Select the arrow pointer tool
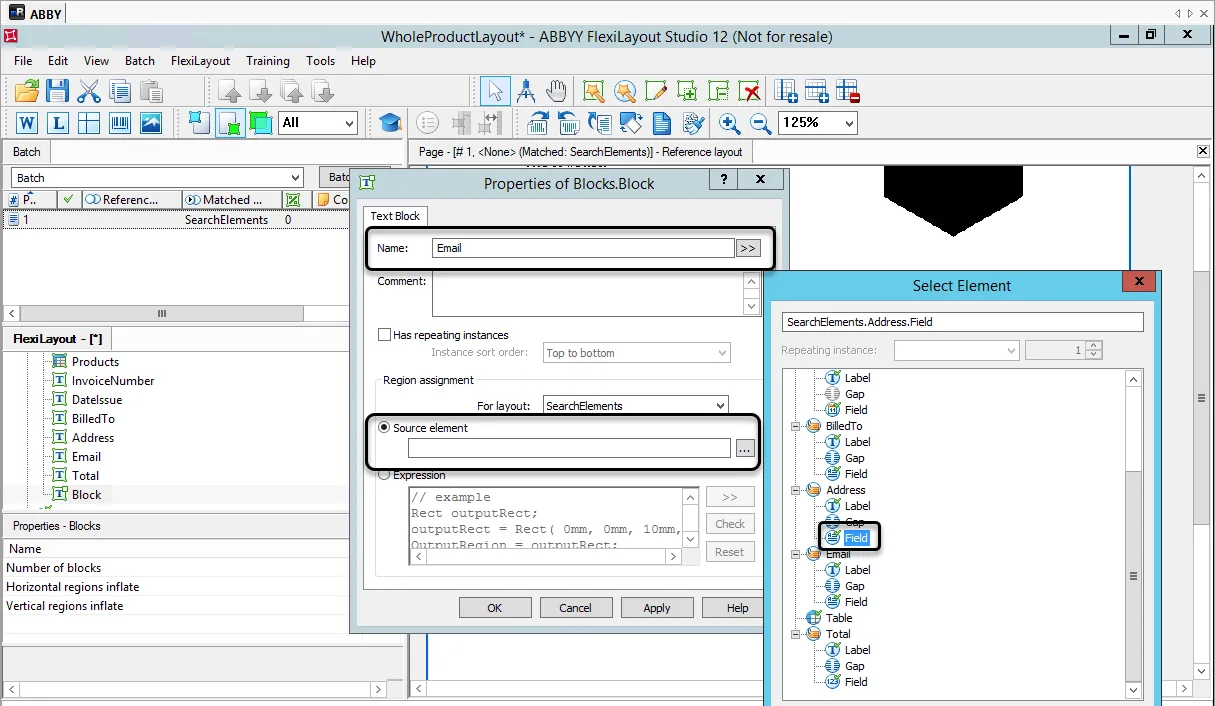Viewport: 1215px width, 706px height. [495, 92]
